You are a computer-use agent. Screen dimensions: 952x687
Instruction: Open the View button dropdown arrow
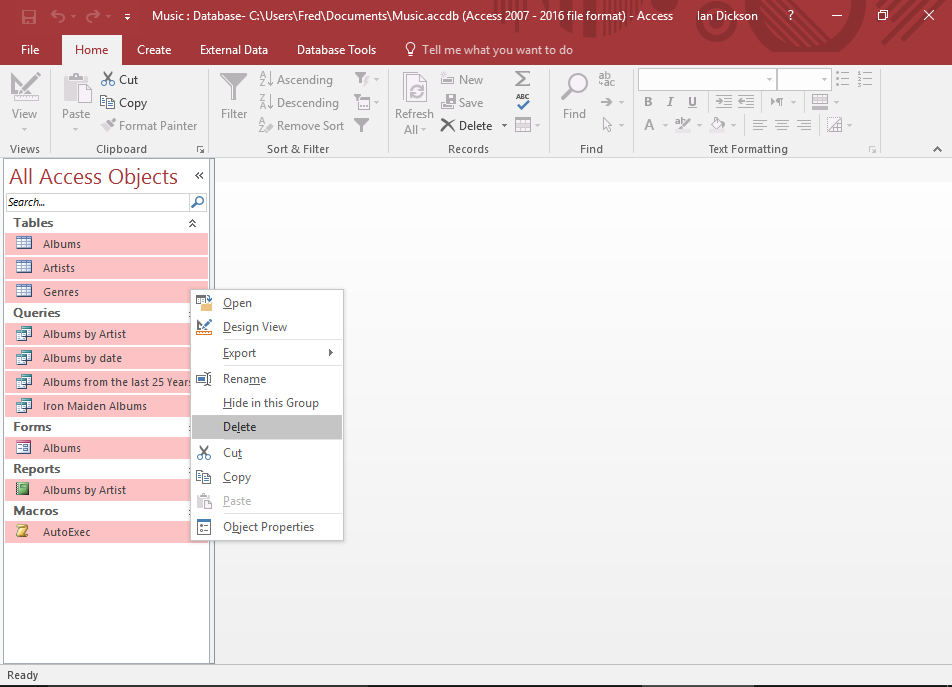click(24, 129)
